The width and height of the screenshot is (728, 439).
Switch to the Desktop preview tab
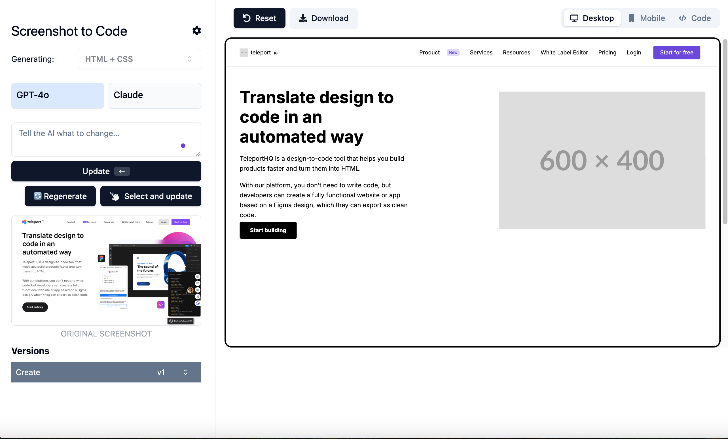point(592,18)
